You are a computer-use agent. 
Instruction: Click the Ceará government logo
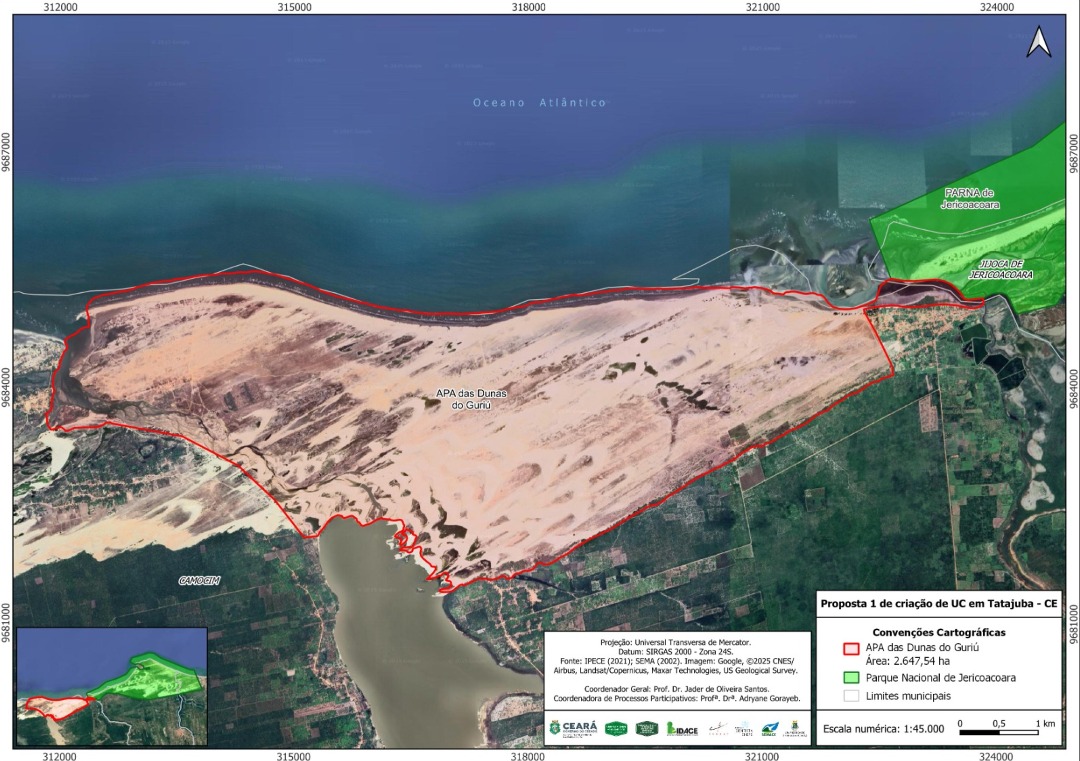pyautogui.click(x=573, y=728)
